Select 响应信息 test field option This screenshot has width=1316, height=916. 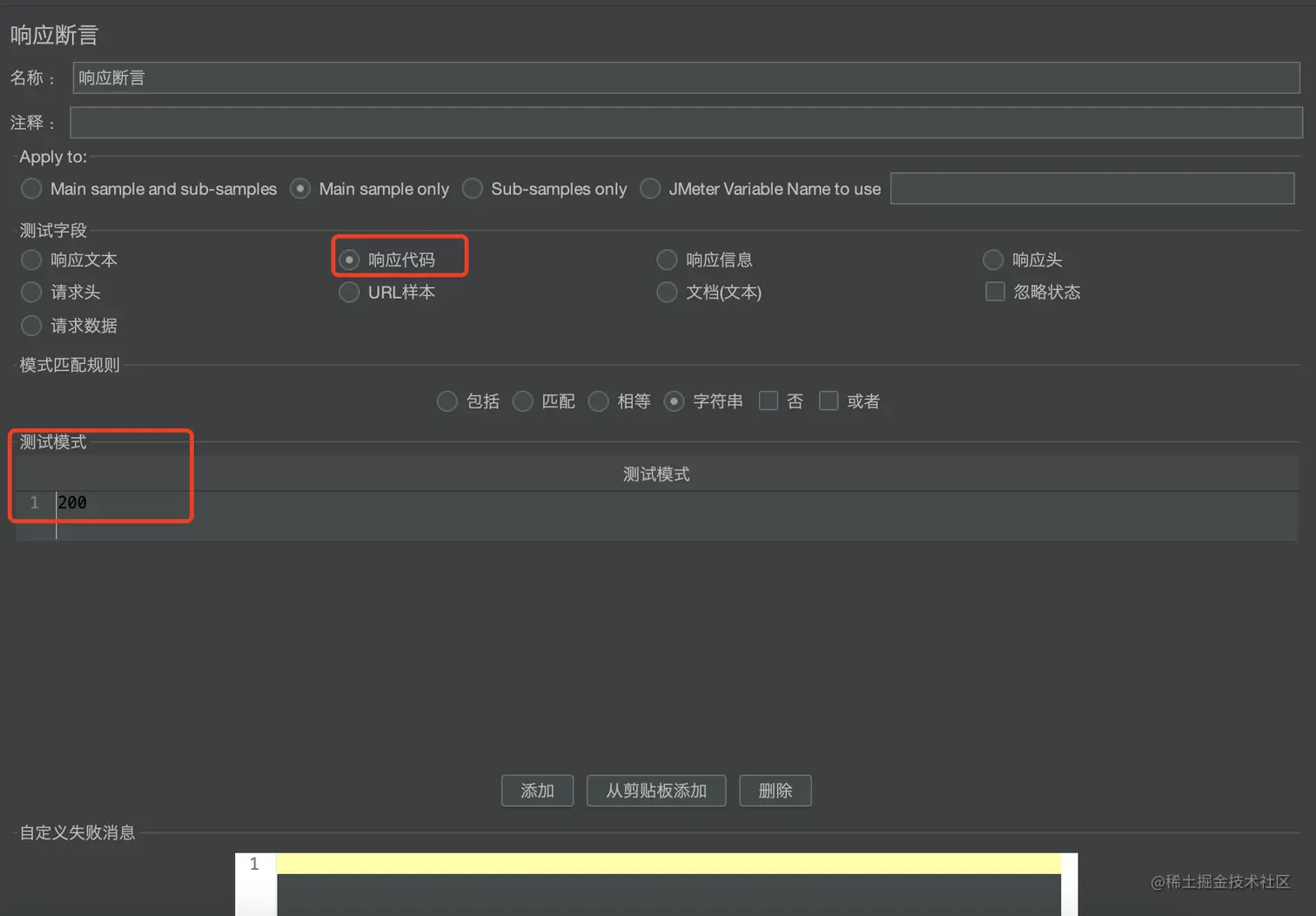pos(667,259)
